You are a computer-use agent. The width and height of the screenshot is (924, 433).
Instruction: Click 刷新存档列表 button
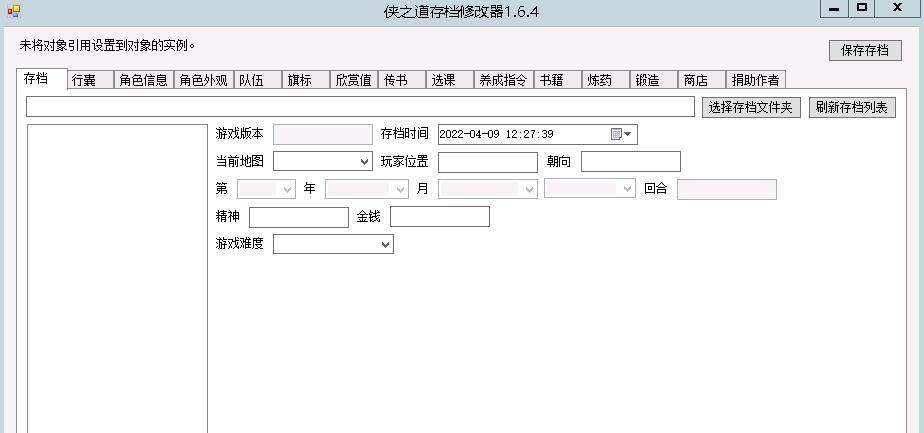click(852, 108)
